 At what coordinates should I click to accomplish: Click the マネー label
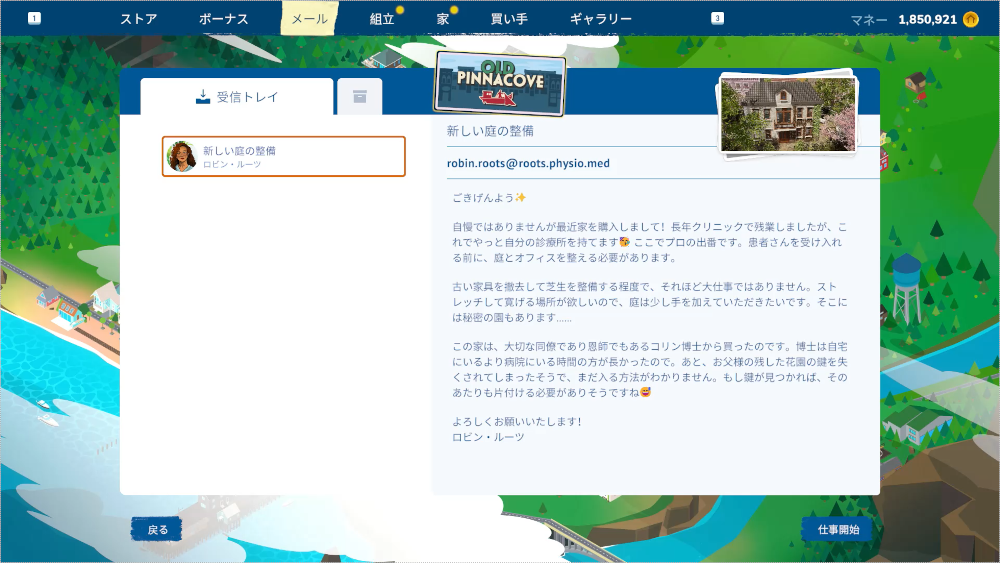[x=869, y=20]
